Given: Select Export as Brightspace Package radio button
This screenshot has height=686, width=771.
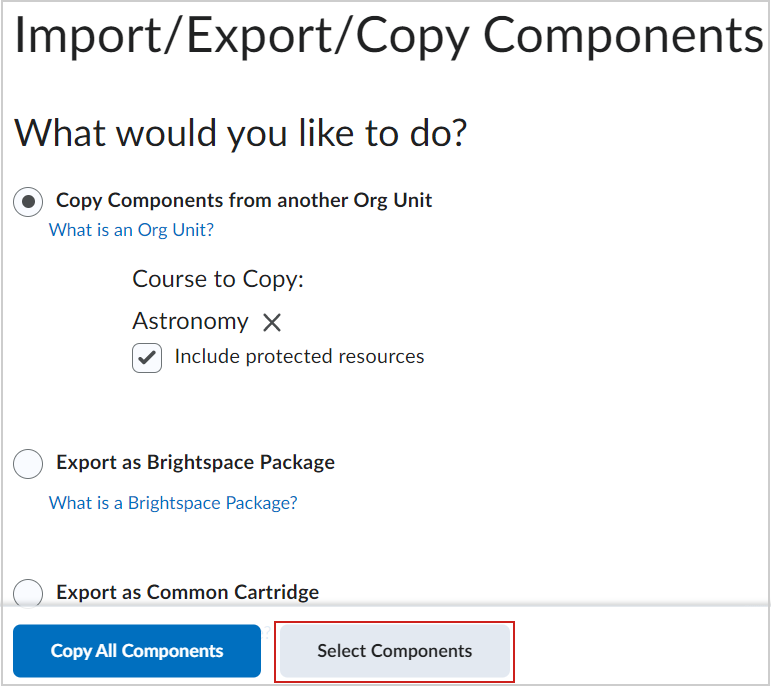Looking at the screenshot, I should [28, 463].
